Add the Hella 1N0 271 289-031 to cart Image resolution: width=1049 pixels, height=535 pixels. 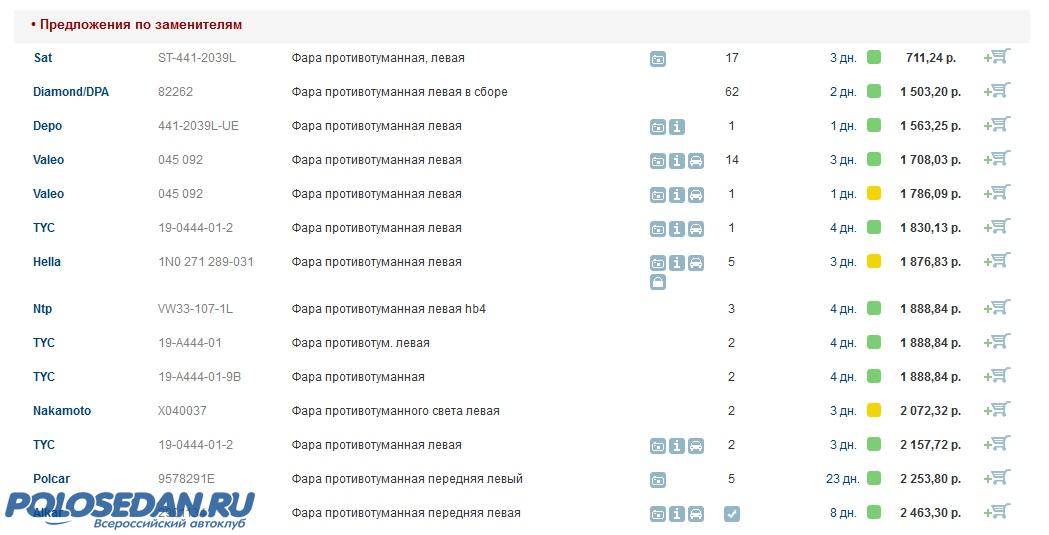tap(997, 262)
